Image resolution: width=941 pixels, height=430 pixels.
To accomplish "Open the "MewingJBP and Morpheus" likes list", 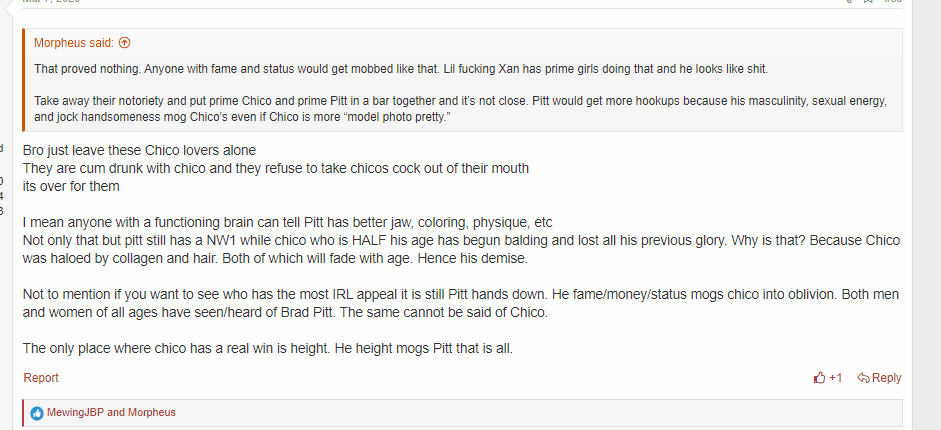I will coord(112,413).
